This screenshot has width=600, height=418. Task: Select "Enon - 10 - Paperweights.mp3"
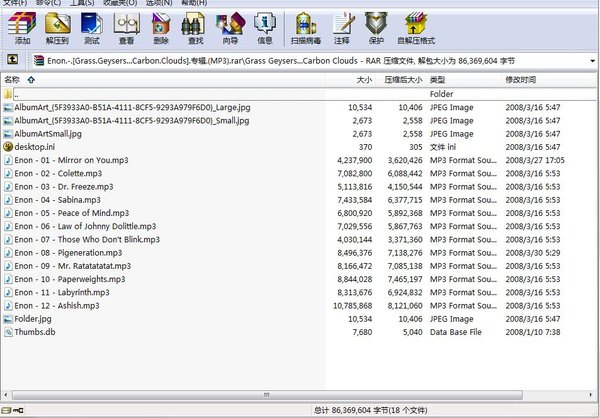(70, 279)
